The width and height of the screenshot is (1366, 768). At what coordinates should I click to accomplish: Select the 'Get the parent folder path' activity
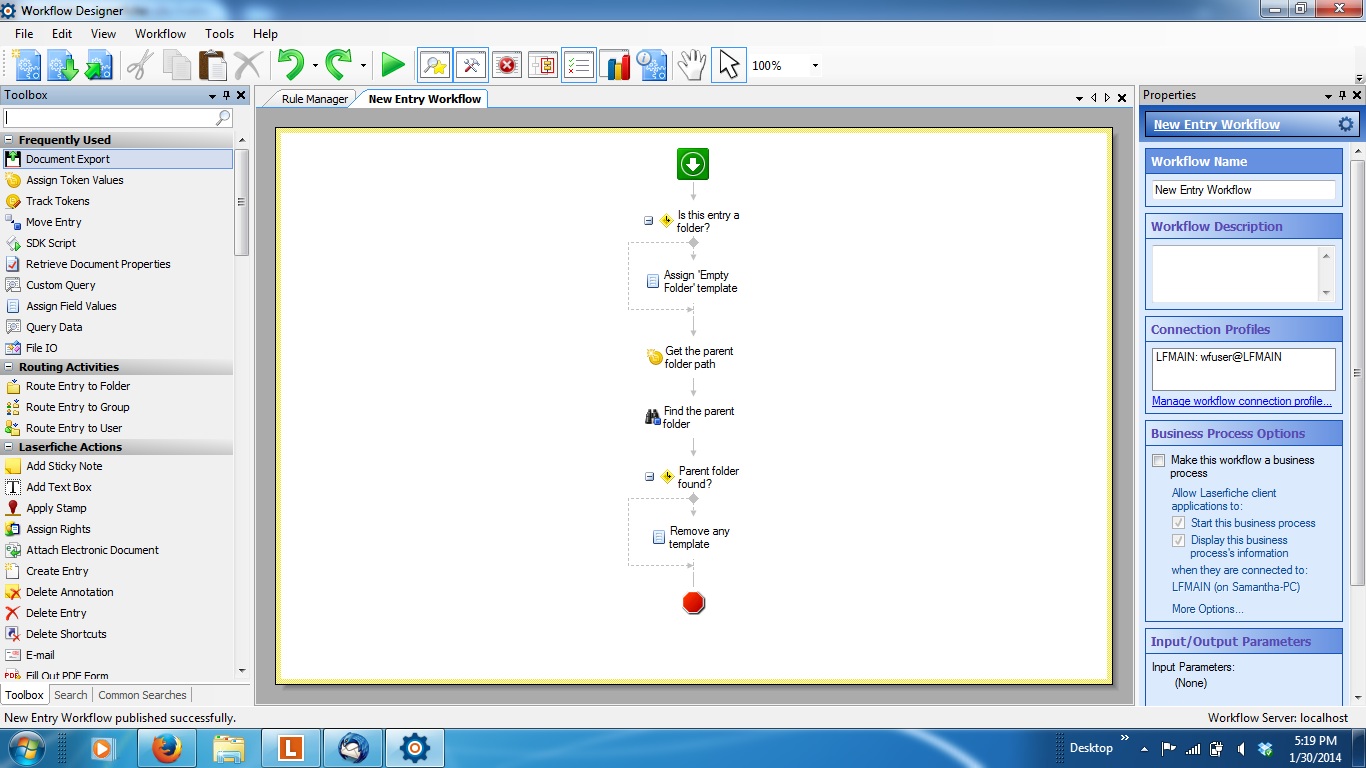pyautogui.click(x=691, y=357)
